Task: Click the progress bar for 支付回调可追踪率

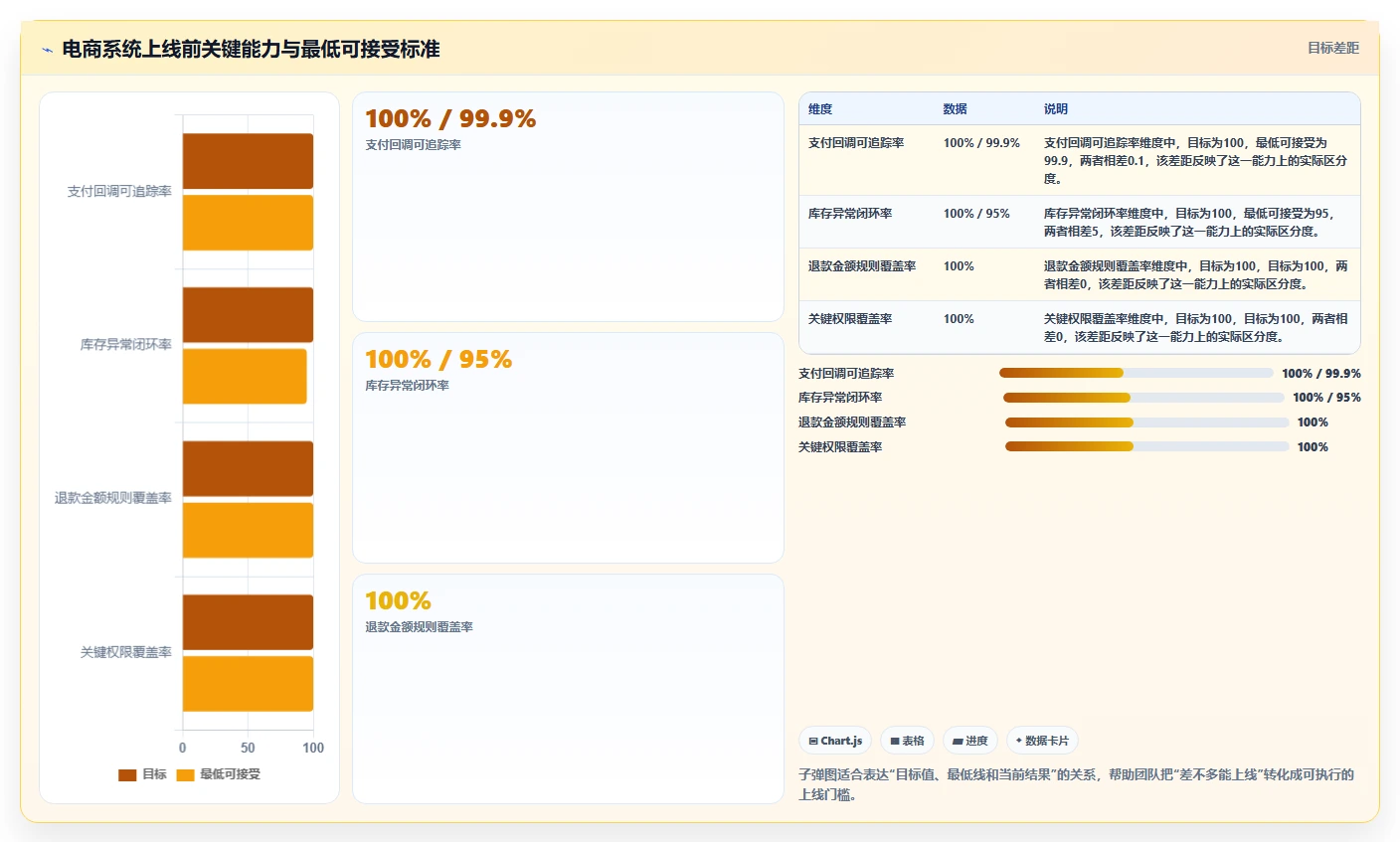Action: point(1136,373)
